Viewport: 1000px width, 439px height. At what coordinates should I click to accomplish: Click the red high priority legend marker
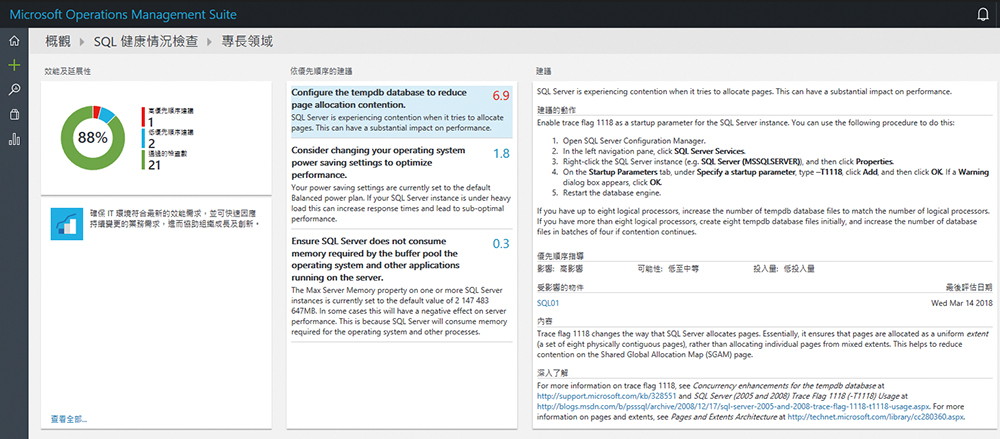tap(143, 117)
